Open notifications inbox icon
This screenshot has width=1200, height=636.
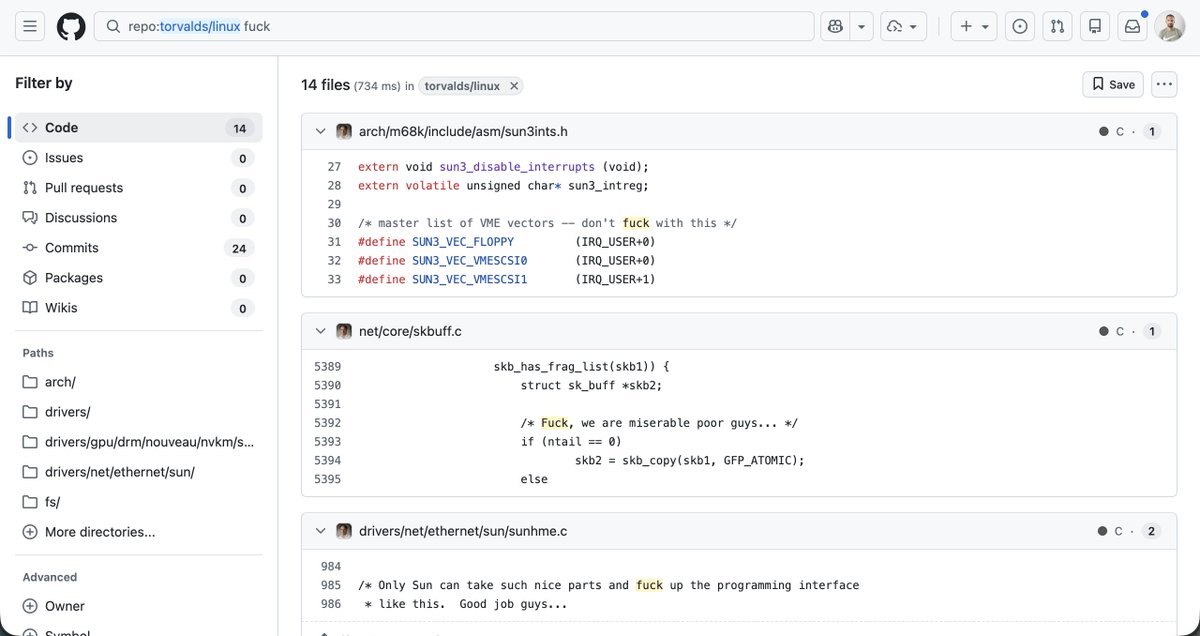1132,27
